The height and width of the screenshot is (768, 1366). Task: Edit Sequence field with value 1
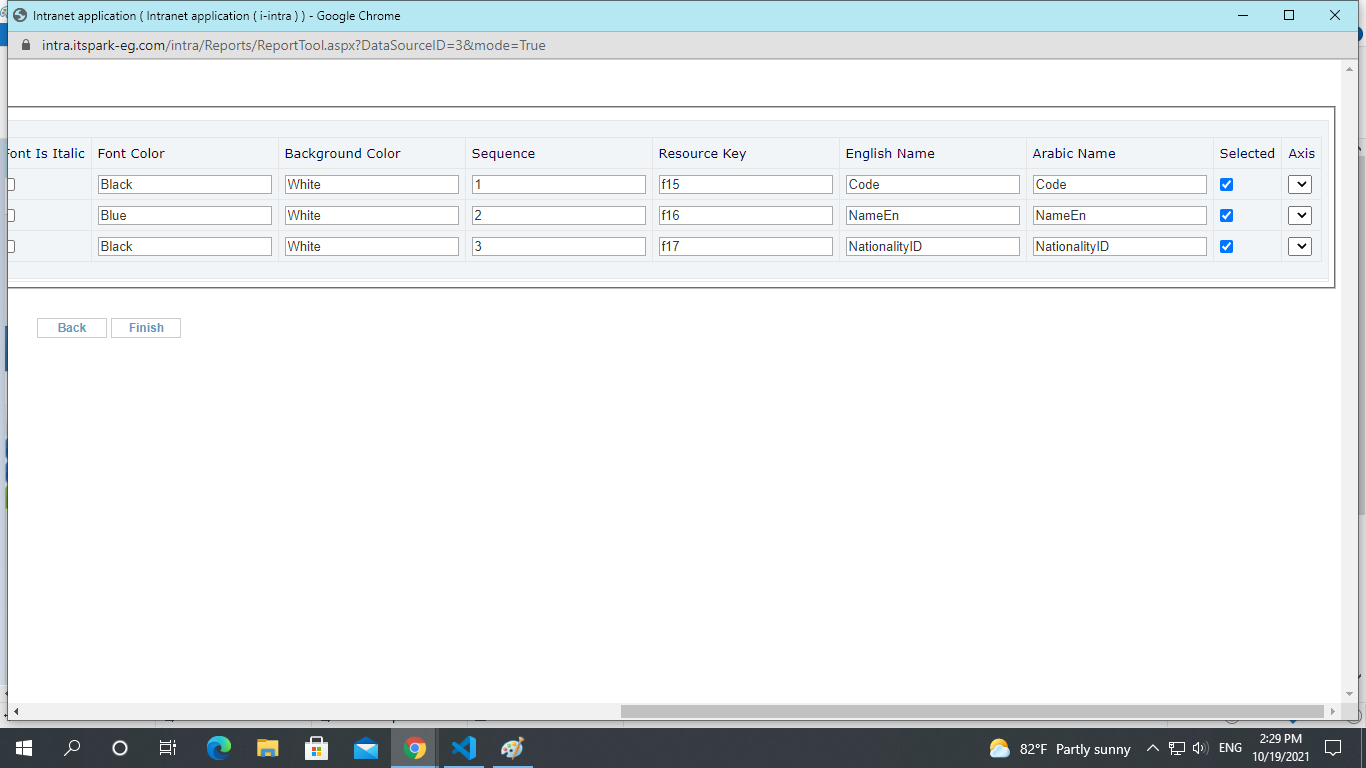point(559,184)
